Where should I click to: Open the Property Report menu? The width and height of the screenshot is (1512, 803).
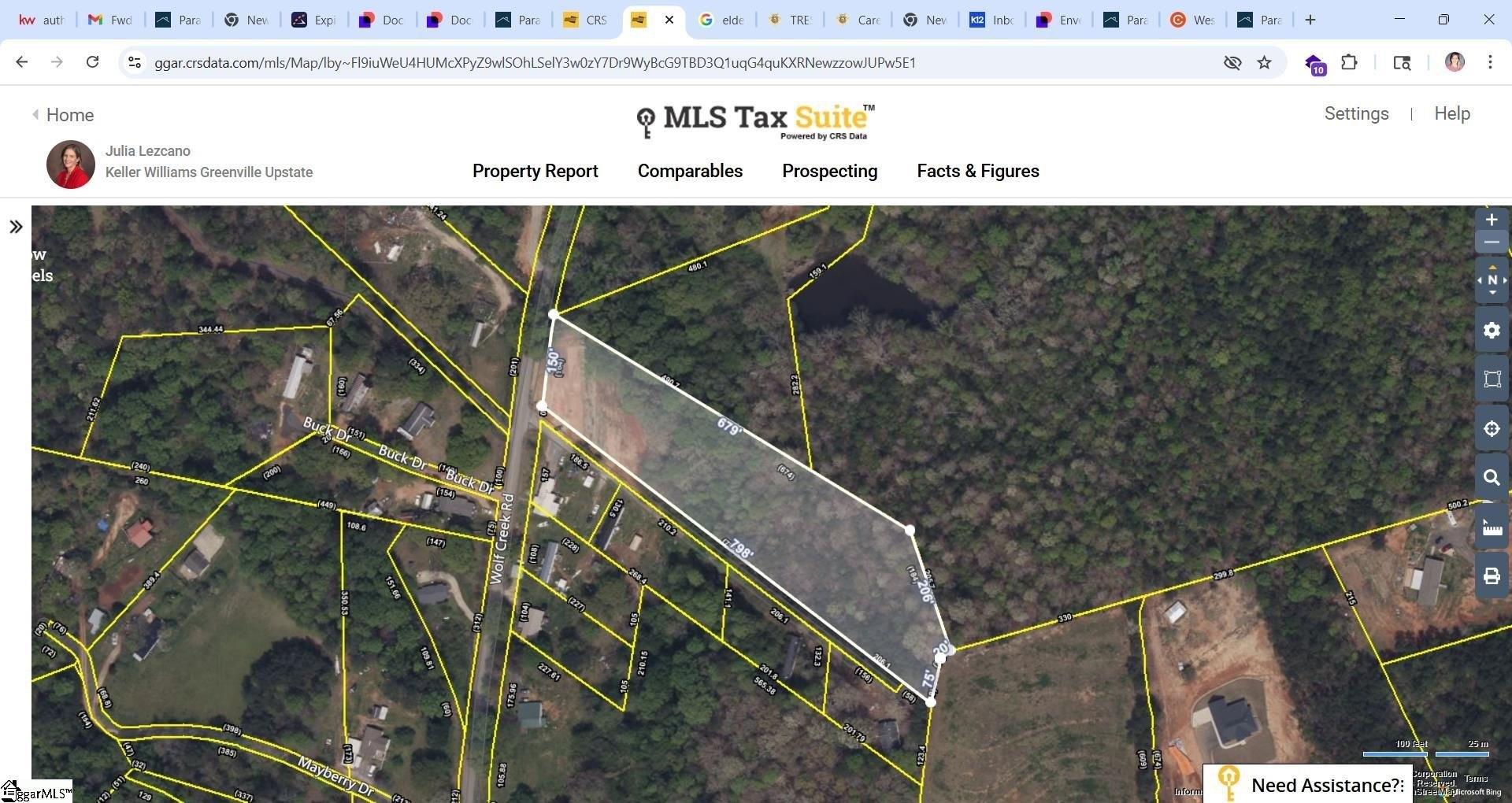pos(535,172)
